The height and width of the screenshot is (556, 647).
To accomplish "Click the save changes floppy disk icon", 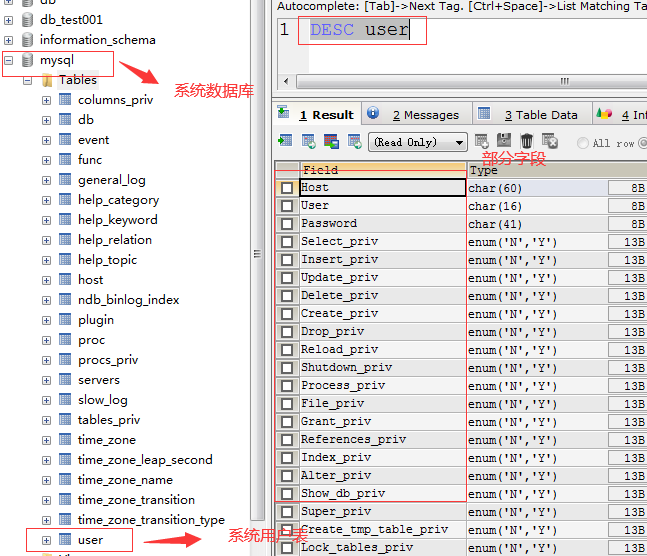I will [x=504, y=140].
